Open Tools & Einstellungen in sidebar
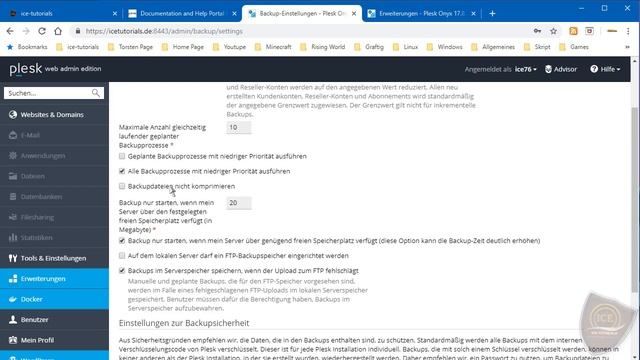Viewport: 640px width, 360px height. (54, 258)
